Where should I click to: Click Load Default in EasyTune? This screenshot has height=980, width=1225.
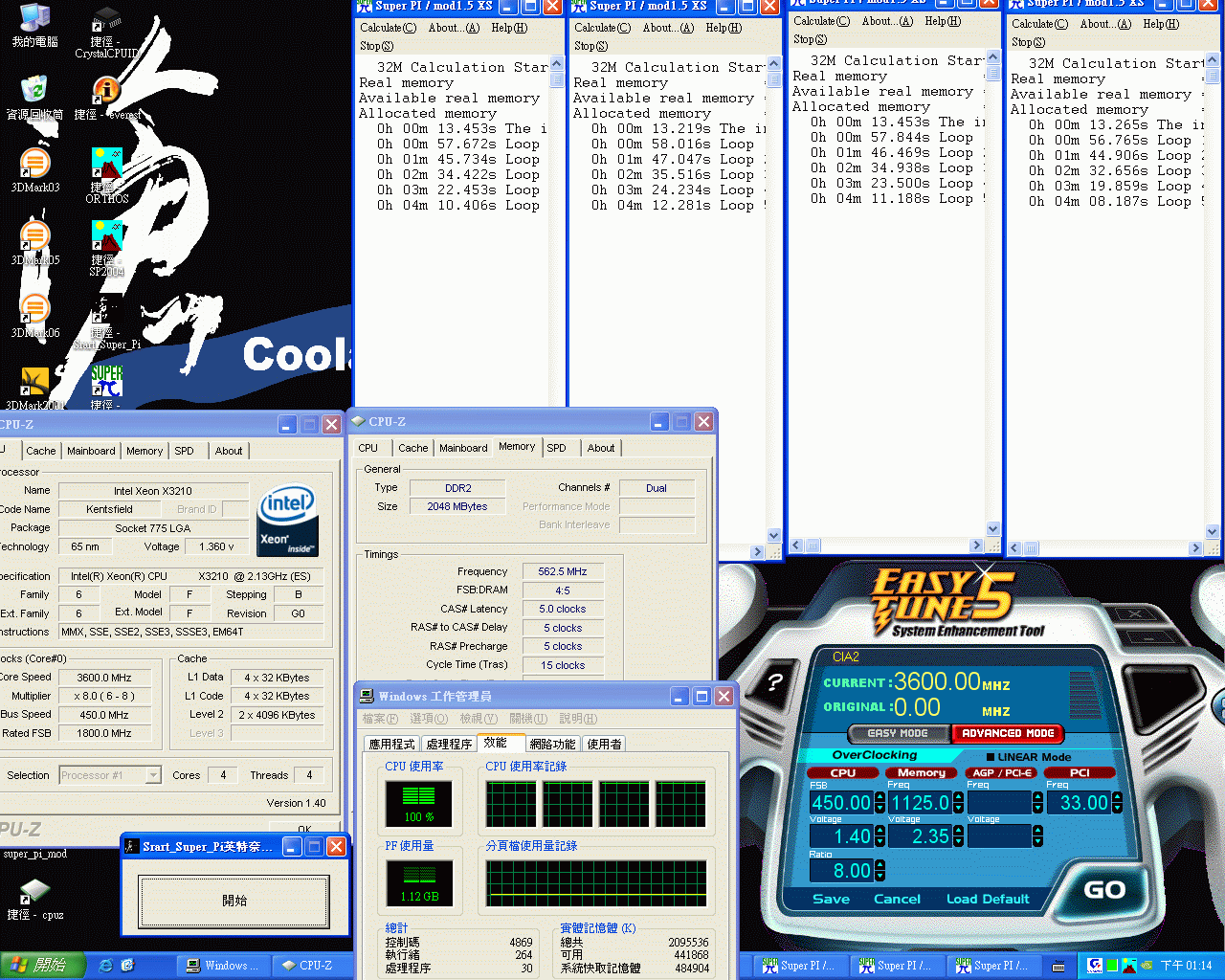pos(988,899)
